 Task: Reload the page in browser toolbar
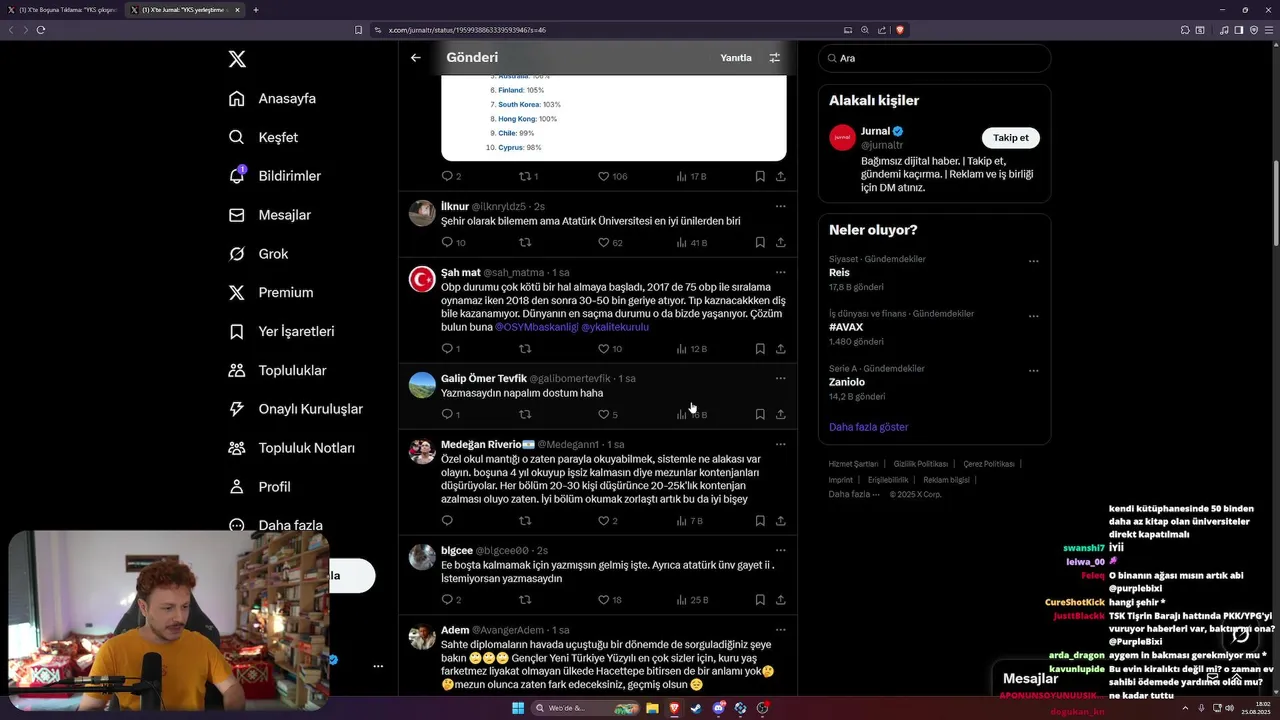coord(41,30)
